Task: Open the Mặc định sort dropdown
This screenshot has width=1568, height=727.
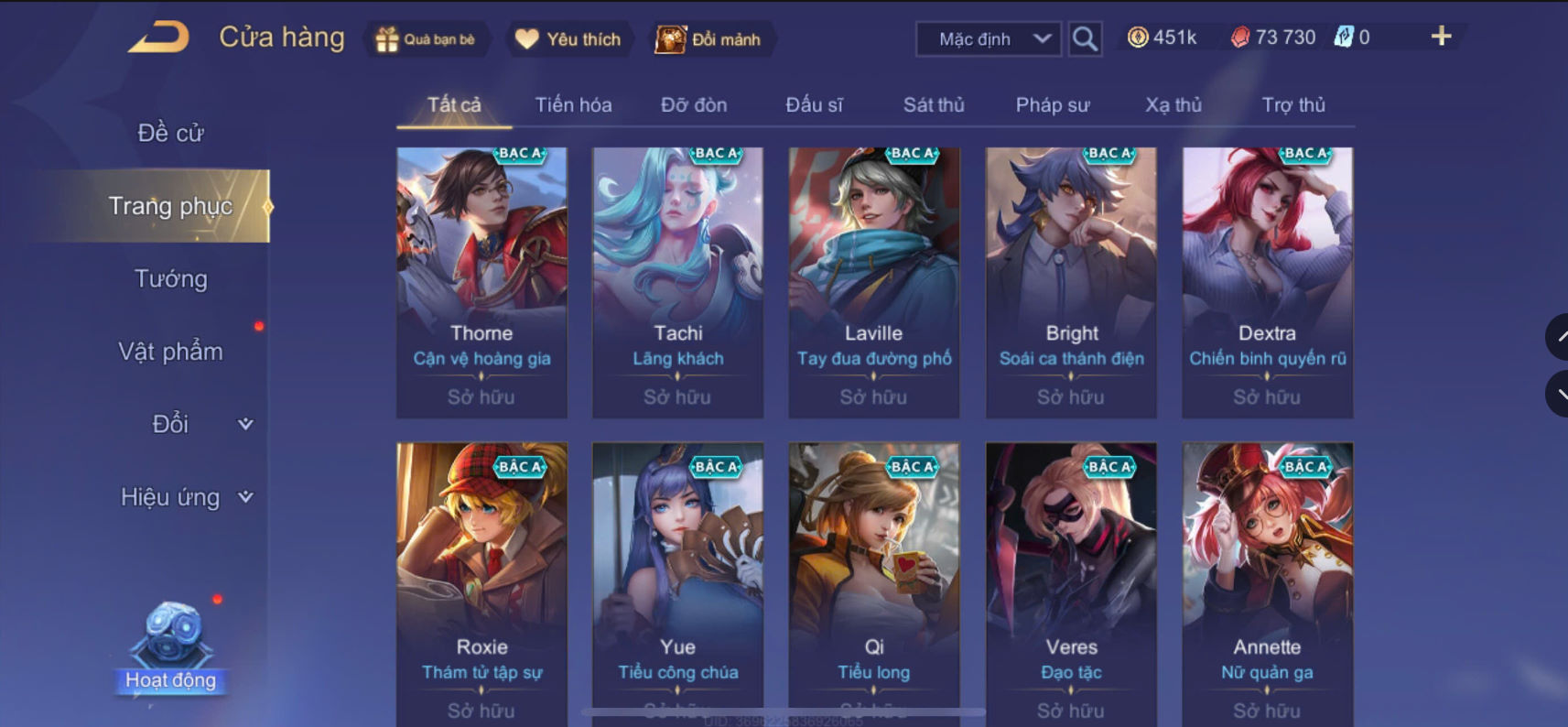Action: pos(989,39)
